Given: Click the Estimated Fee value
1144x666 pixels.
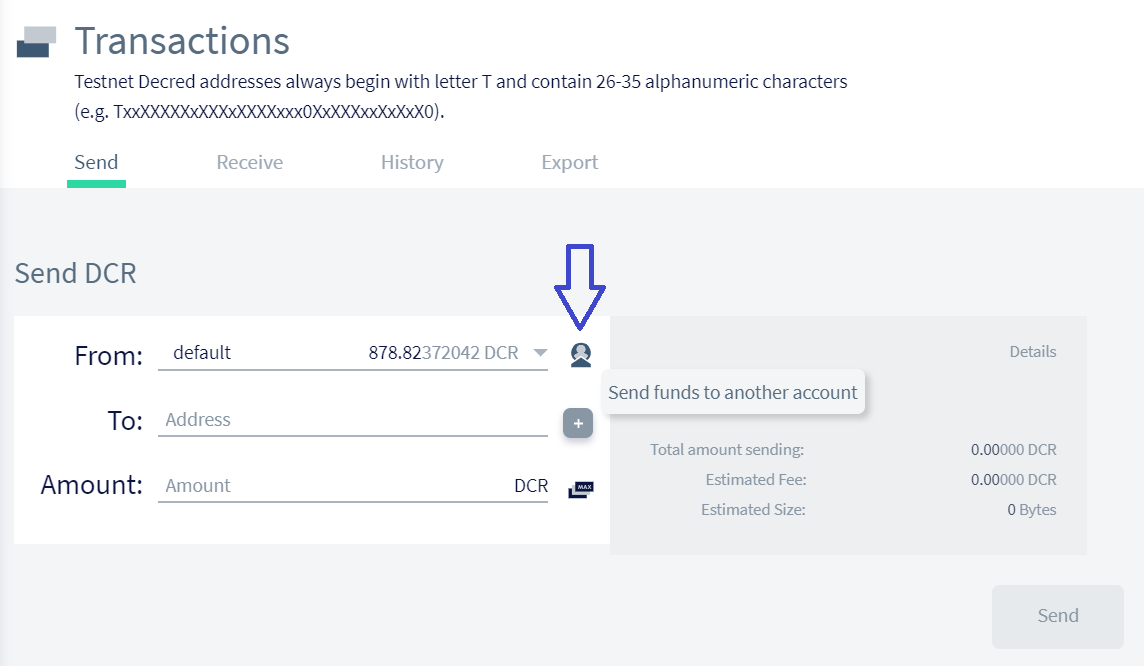Looking at the screenshot, I should click(1013, 480).
